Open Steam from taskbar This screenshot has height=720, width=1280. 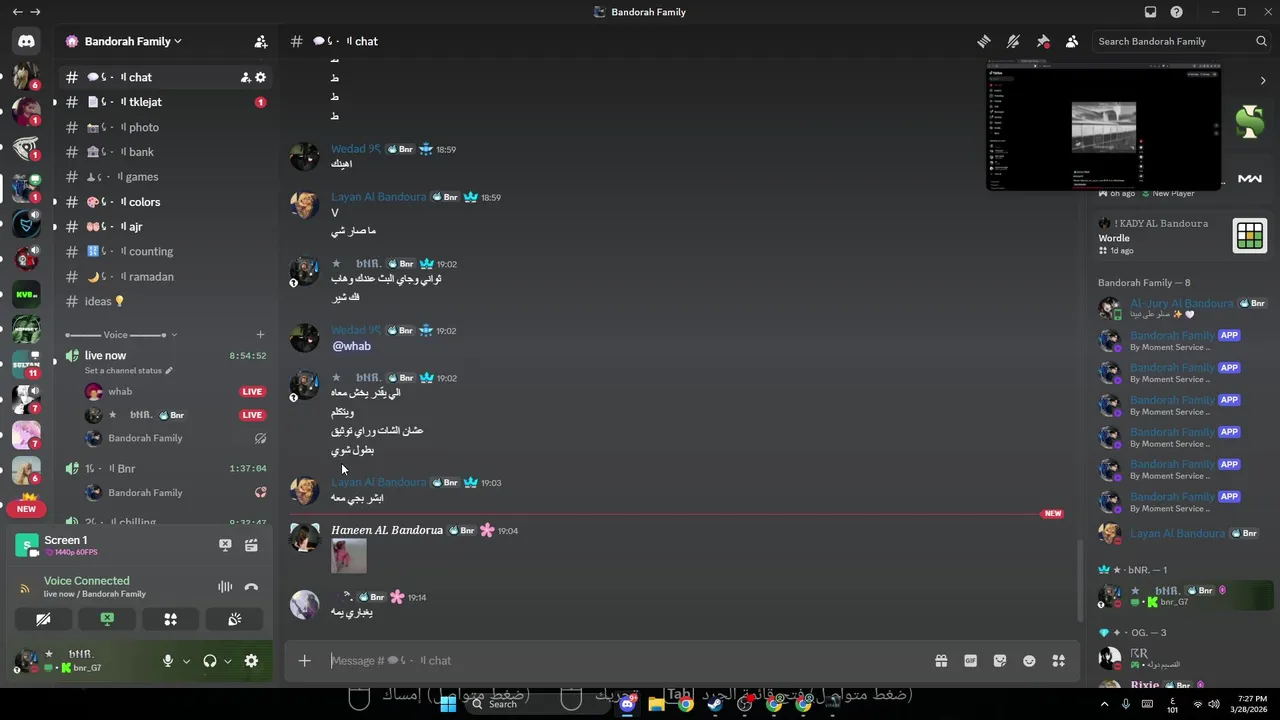tap(715, 704)
